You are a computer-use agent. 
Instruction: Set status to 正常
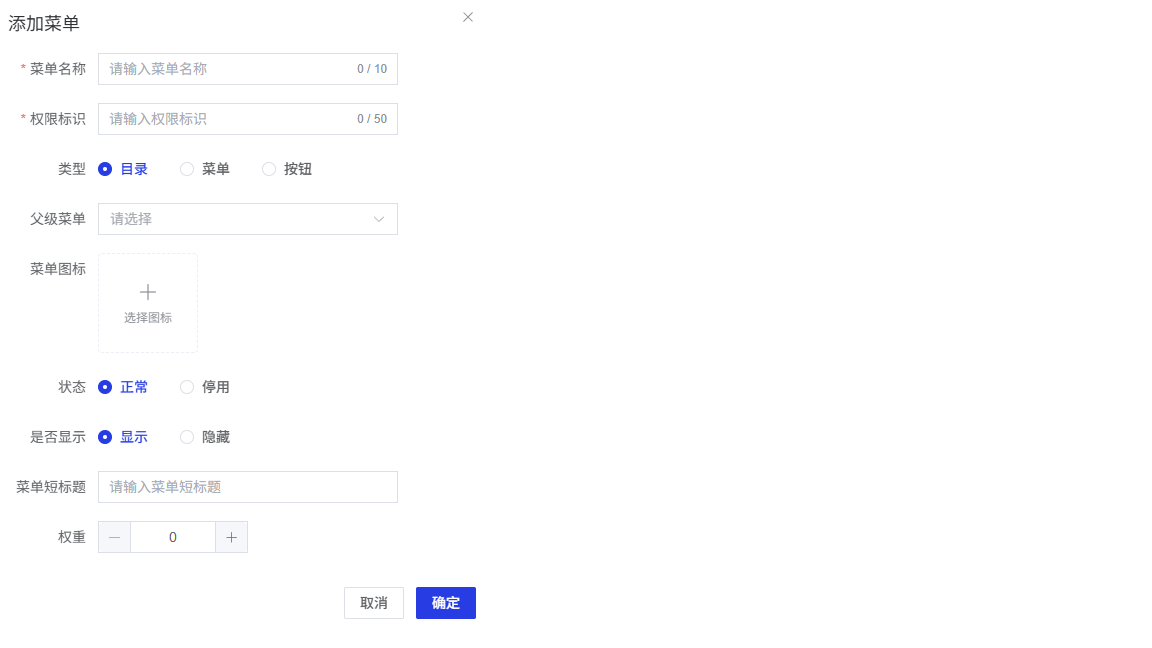tap(105, 387)
